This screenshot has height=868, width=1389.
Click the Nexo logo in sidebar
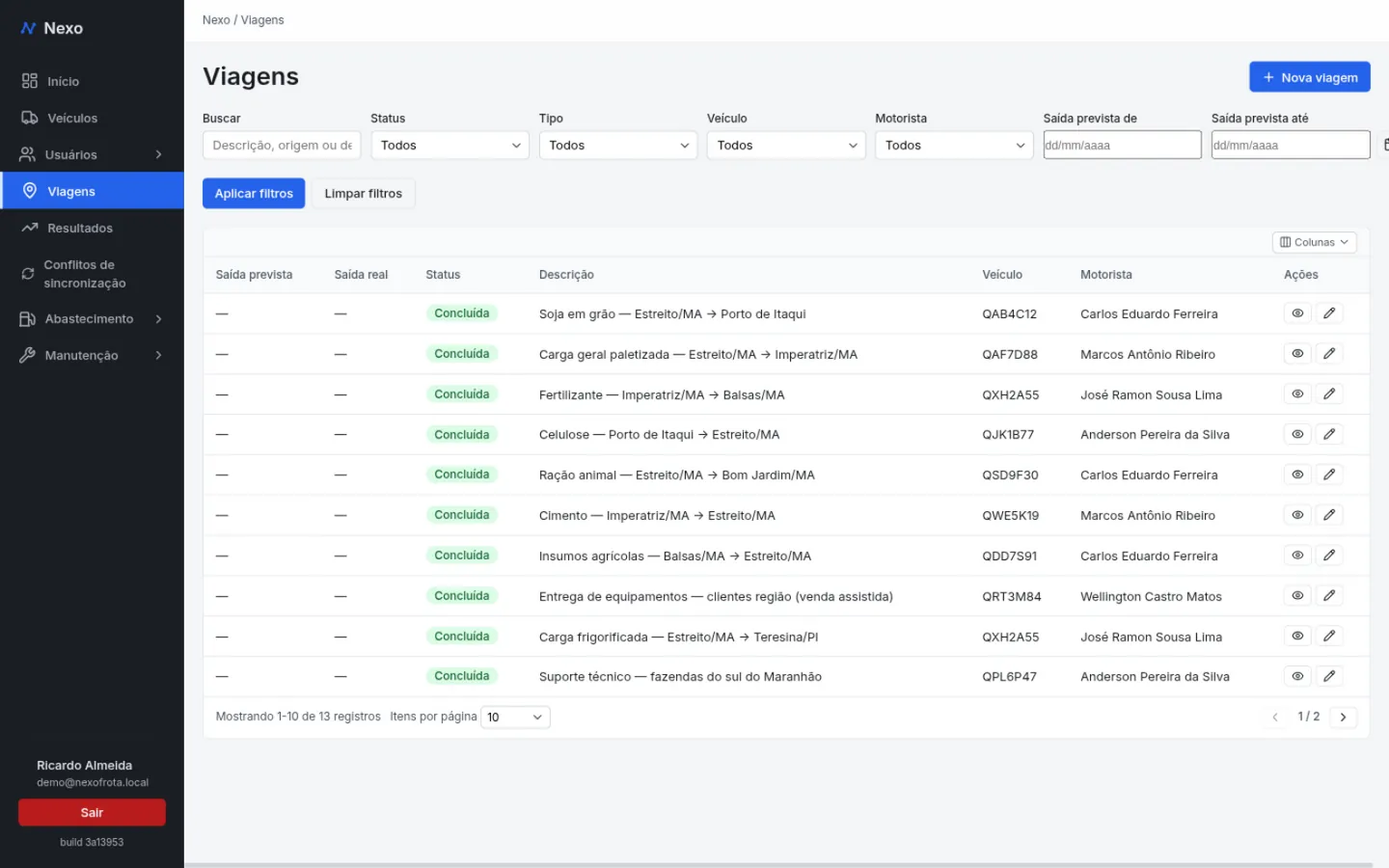tap(52, 29)
